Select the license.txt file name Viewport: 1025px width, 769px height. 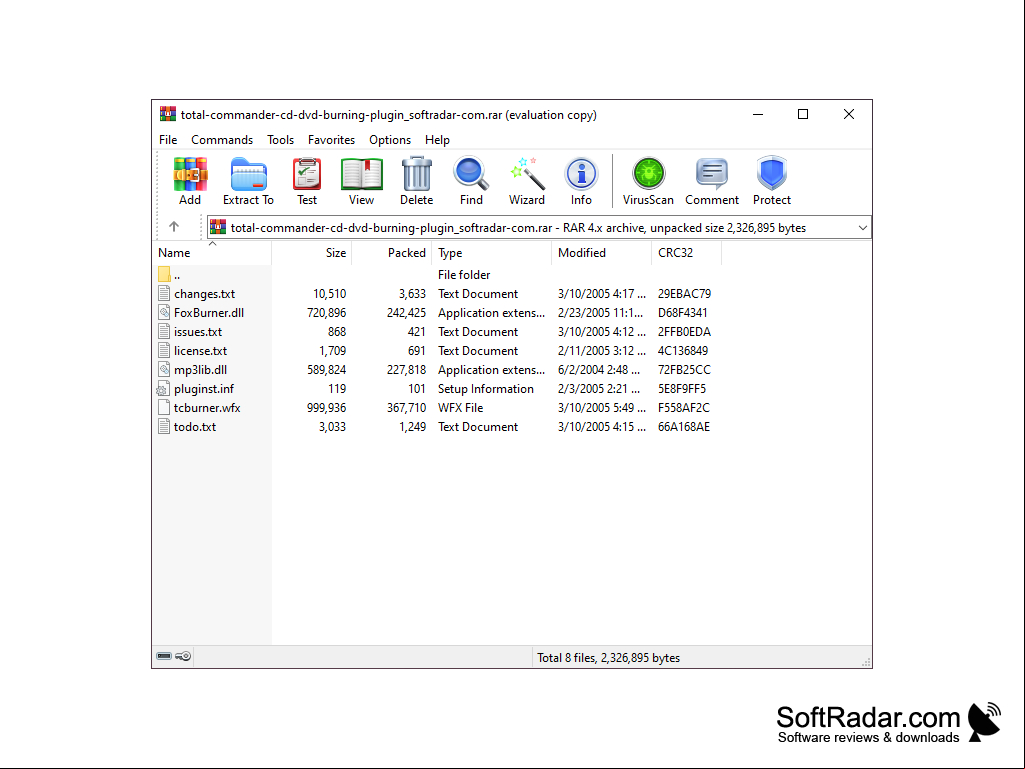click(x=201, y=350)
